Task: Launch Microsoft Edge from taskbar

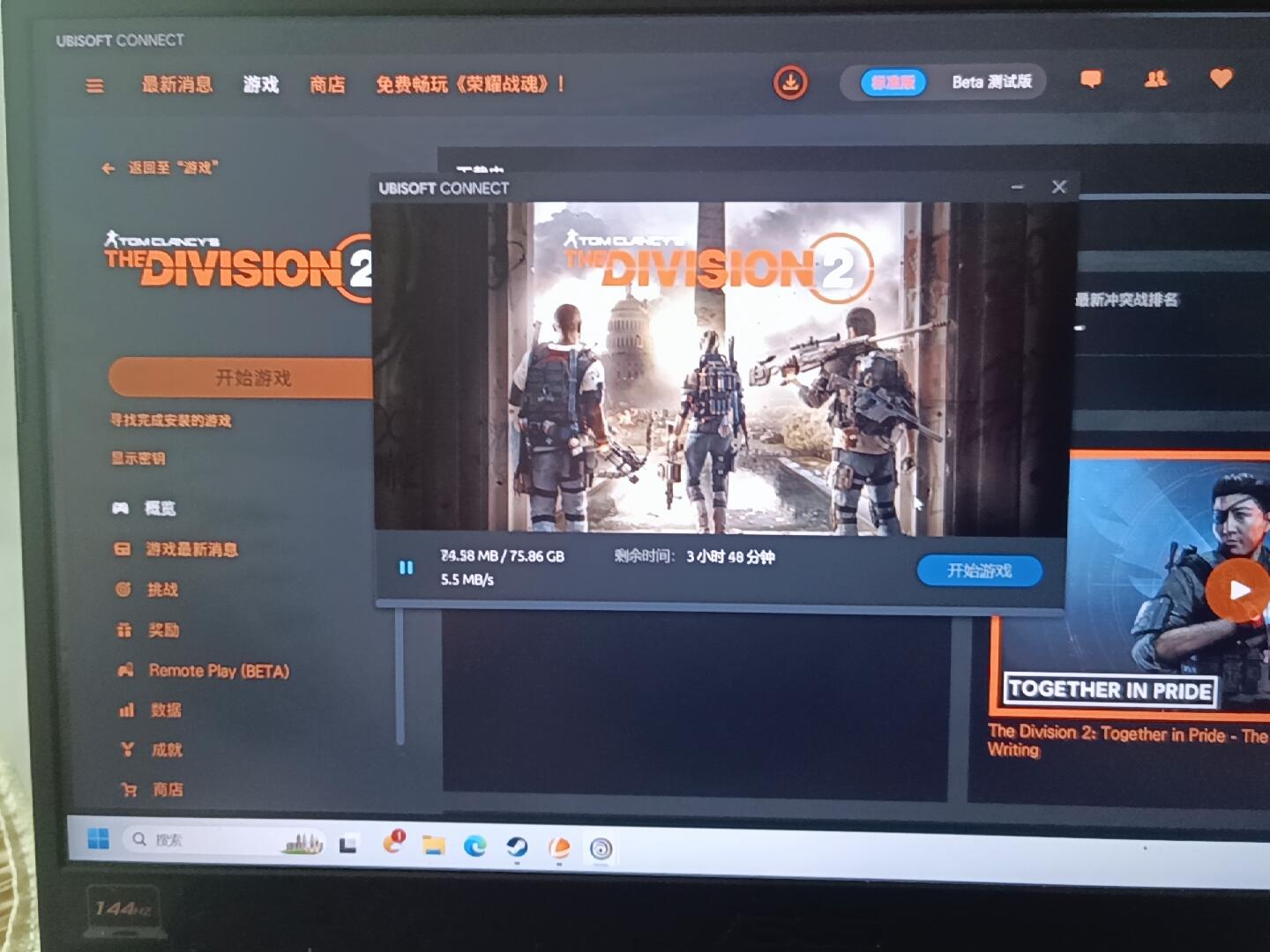Action: coord(474,846)
